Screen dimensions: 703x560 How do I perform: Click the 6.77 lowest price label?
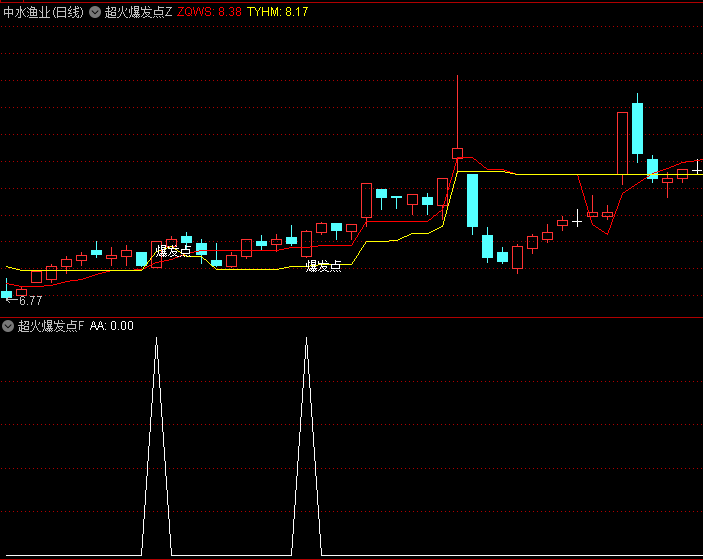(x=30, y=300)
